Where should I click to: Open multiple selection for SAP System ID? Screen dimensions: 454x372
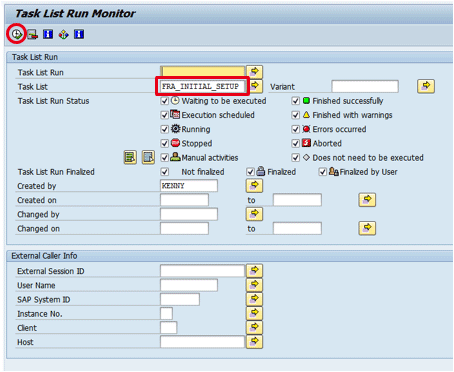tap(254, 299)
